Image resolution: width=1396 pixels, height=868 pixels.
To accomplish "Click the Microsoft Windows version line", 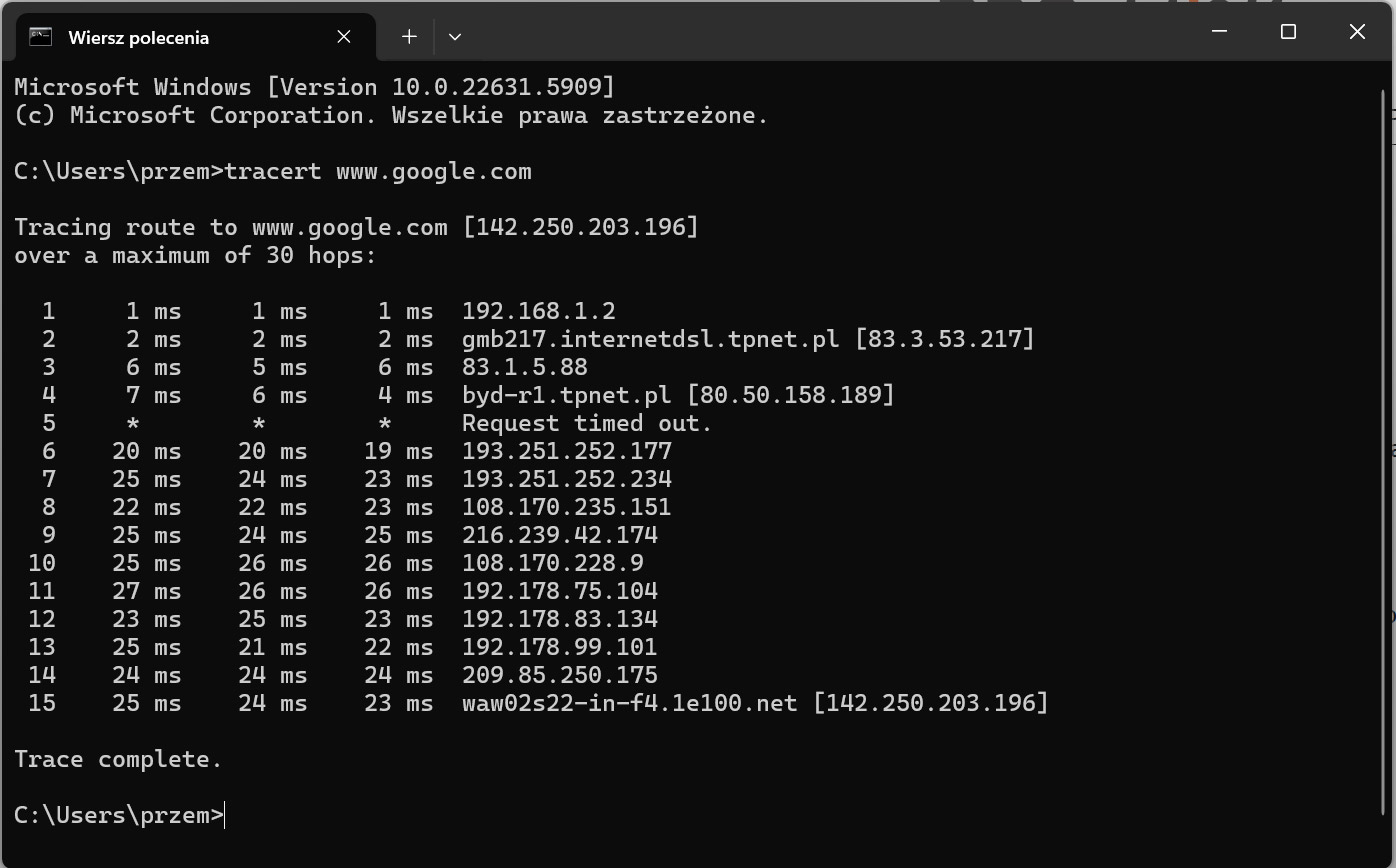I will tap(314, 87).
